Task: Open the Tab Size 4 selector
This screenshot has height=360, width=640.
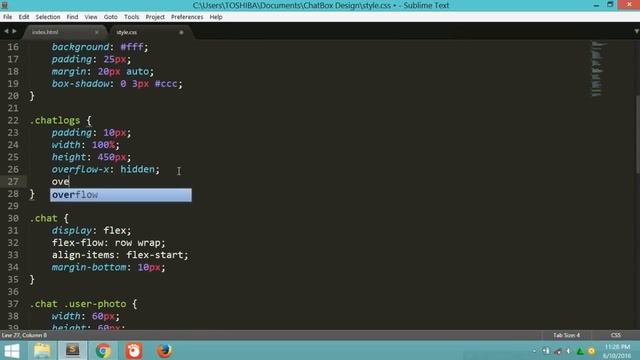Action: (x=567, y=335)
